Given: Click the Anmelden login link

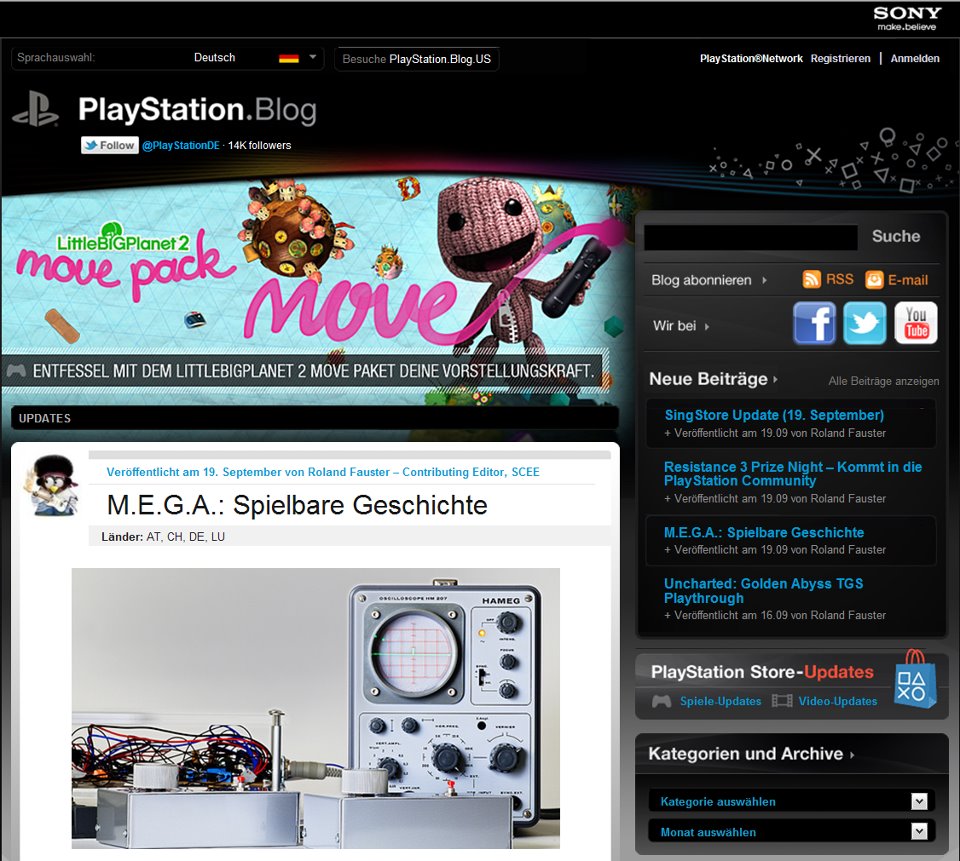Looking at the screenshot, I should (915, 59).
